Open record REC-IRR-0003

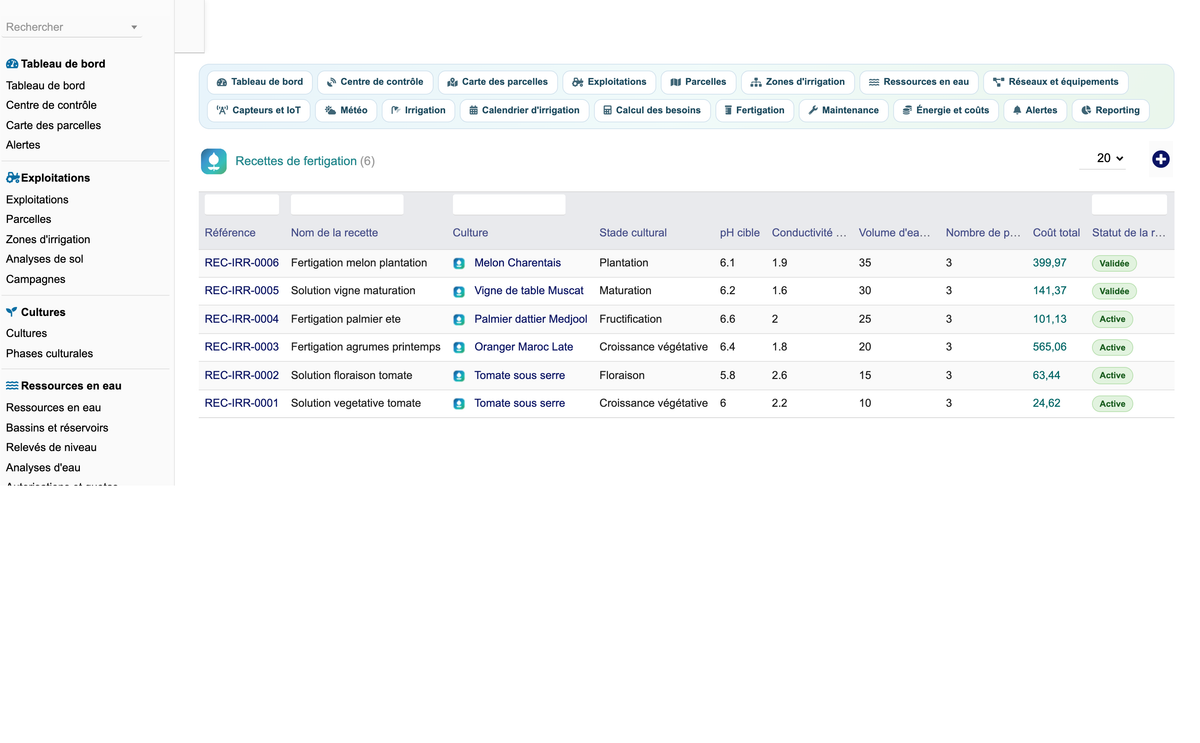point(242,347)
